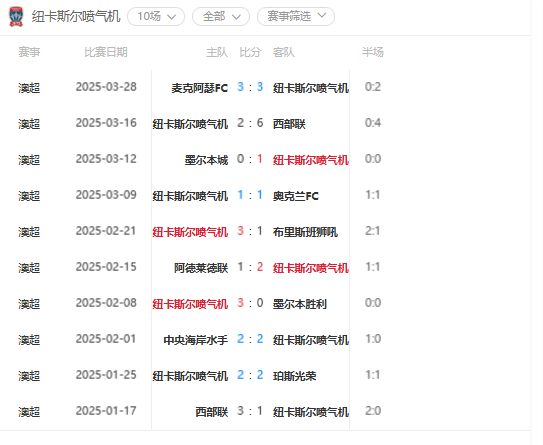The height and width of the screenshot is (445, 543).
Task: Open the 西部联 home team on 2025-01-17
Action: (212, 412)
